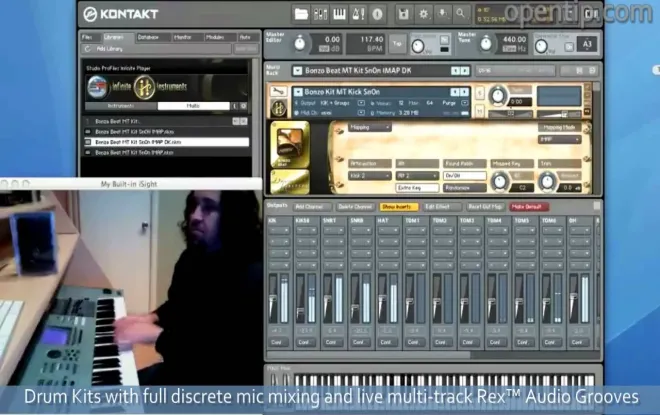Open the Bonzo Kit instrument name dropdown
Image resolution: width=660 pixels, height=415 pixels.
point(298,92)
